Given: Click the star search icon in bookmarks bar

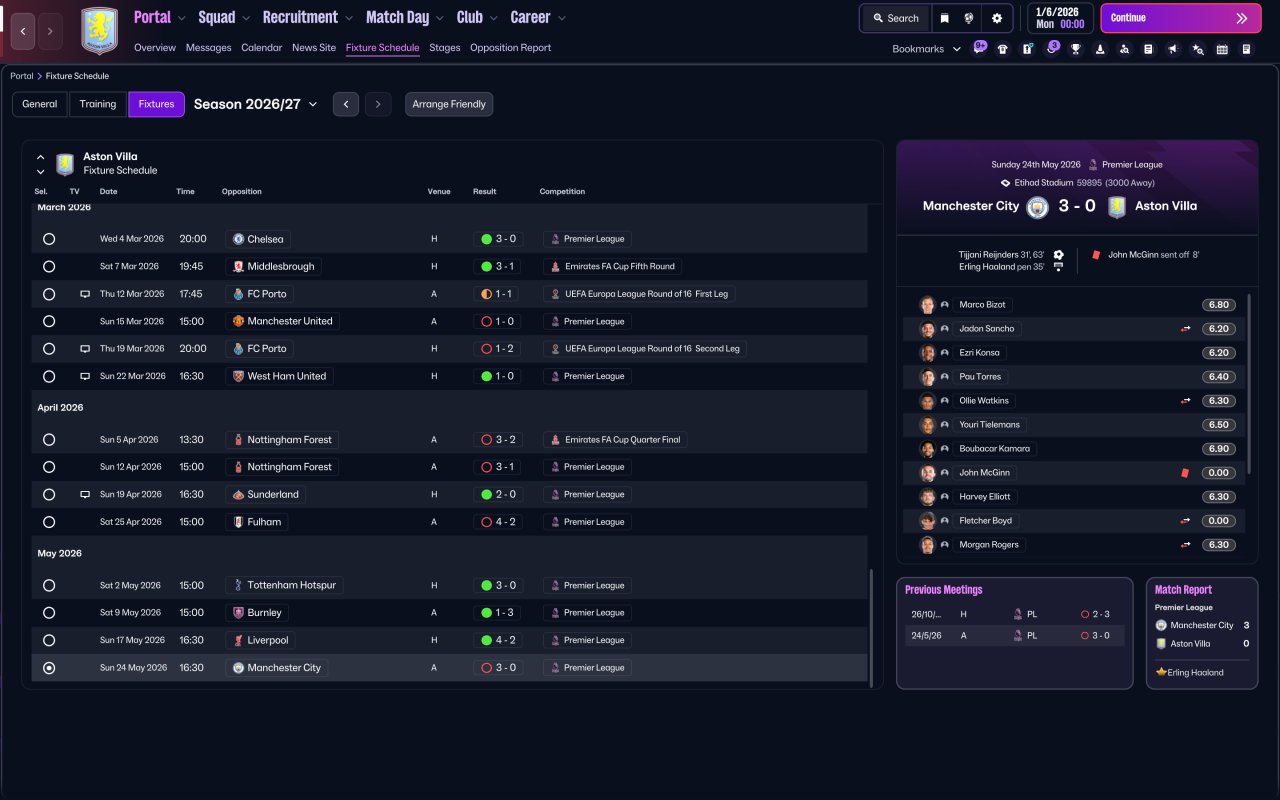Looking at the screenshot, I should 1198,49.
